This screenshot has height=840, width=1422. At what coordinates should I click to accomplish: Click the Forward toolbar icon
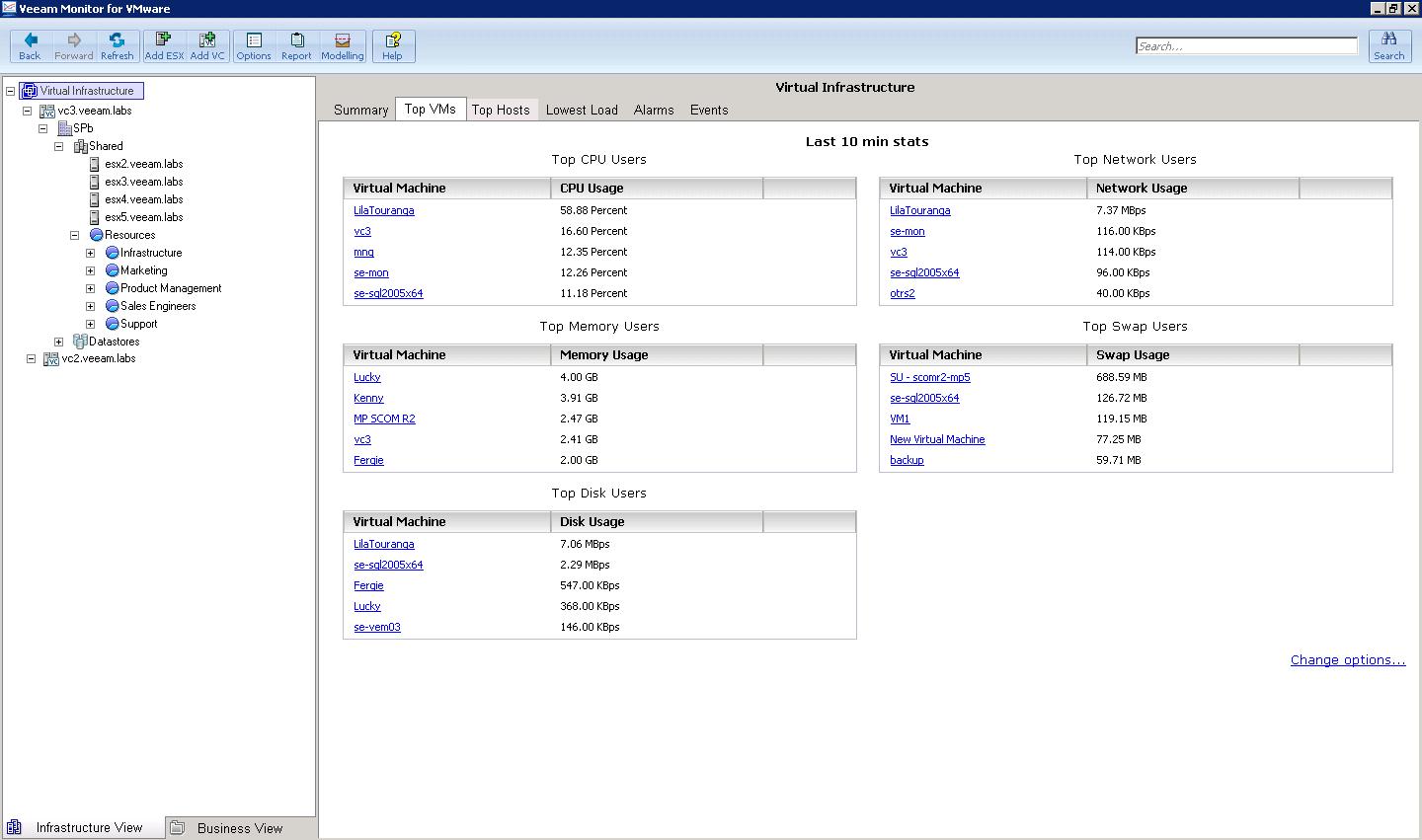73,46
